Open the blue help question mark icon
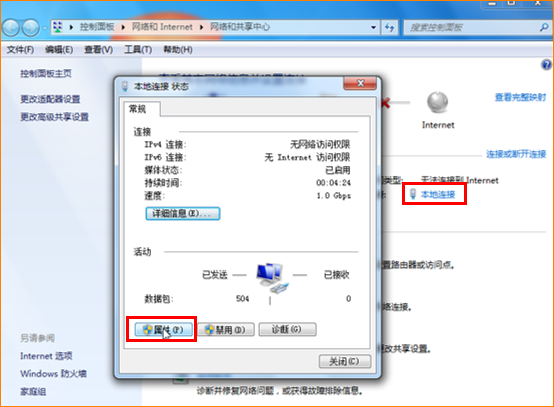The width and height of the screenshot is (554, 407). [546, 65]
